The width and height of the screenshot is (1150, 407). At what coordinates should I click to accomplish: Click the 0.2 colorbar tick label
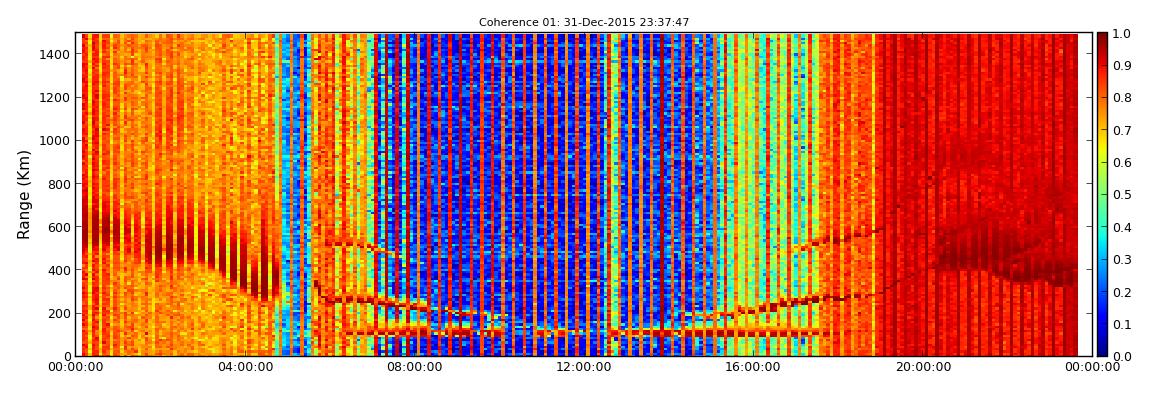[1124, 292]
